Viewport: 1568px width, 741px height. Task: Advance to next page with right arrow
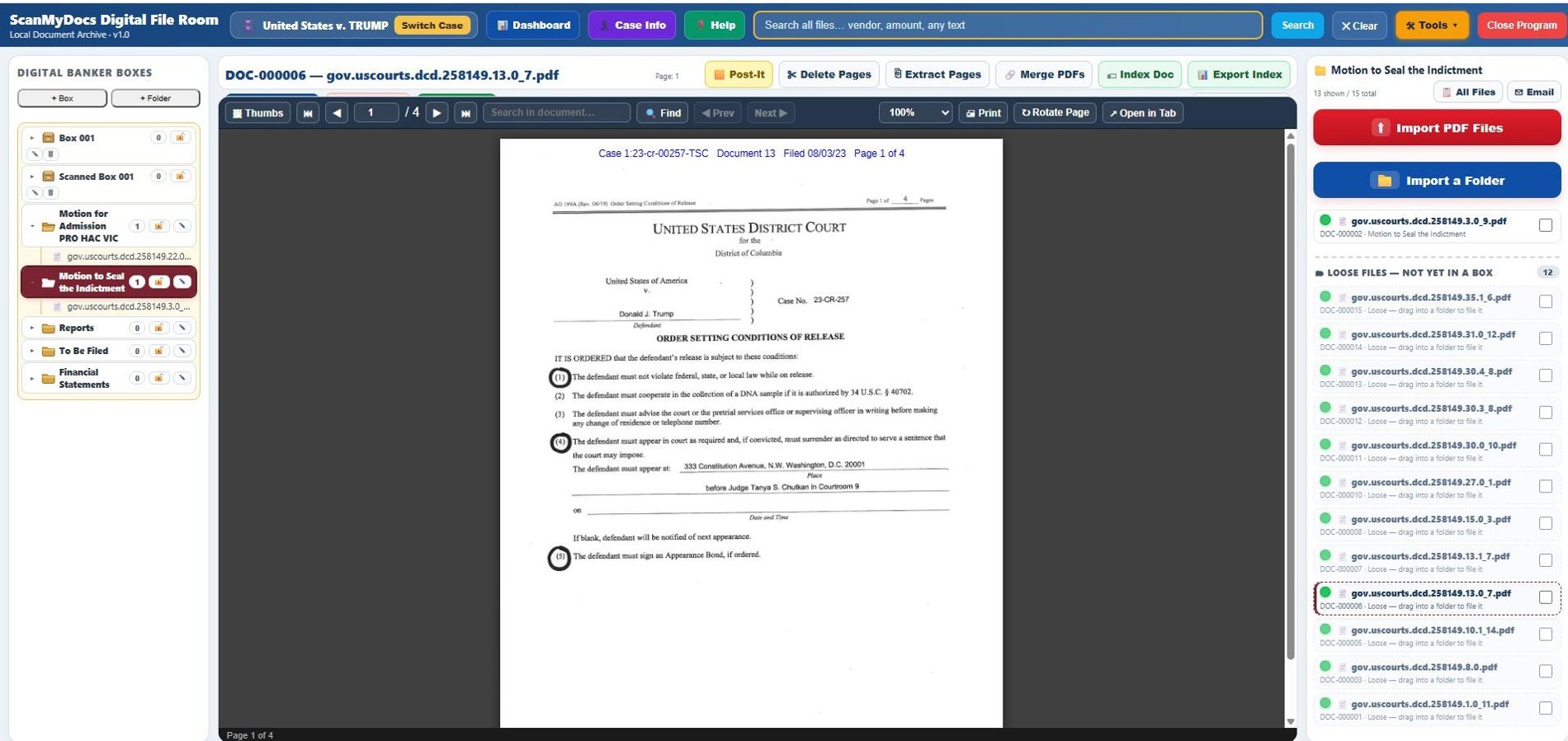tap(437, 113)
